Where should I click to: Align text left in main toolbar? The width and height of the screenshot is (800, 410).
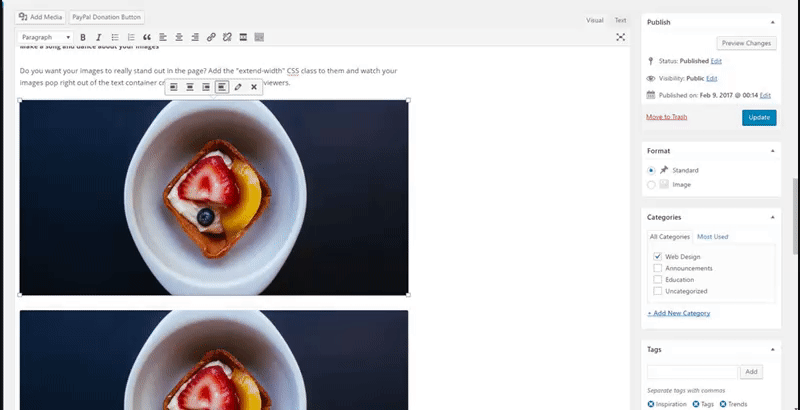(163, 37)
